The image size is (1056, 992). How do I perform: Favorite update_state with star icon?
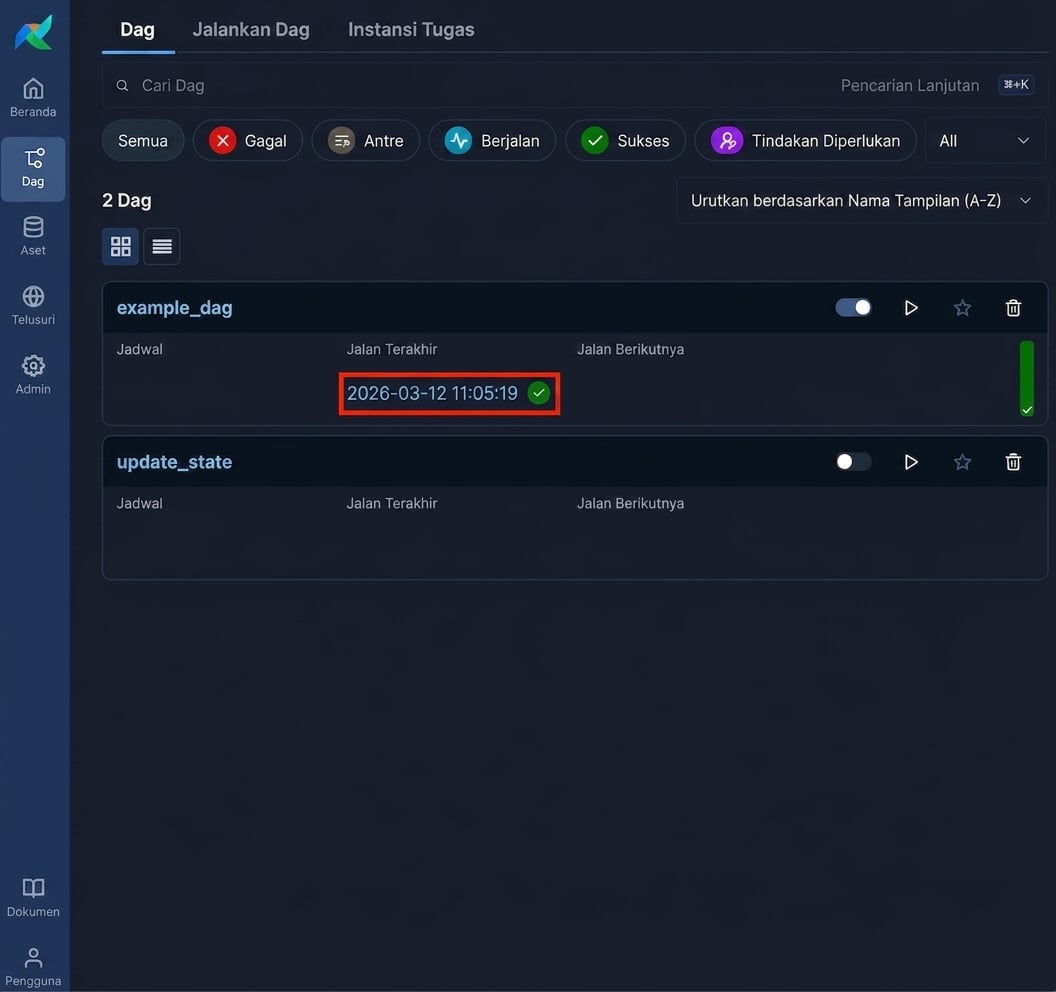[x=962, y=462]
